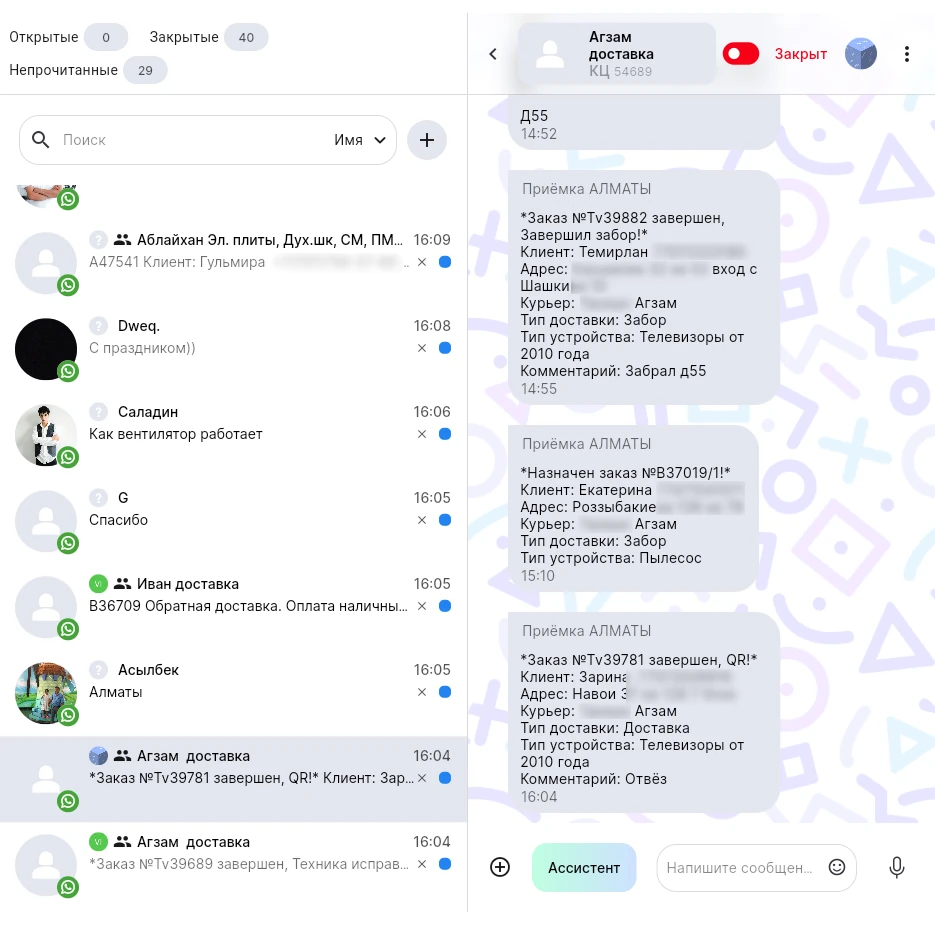Go back using the left arrow in chat header
The width and height of the screenshot is (935, 935).
(493, 54)
